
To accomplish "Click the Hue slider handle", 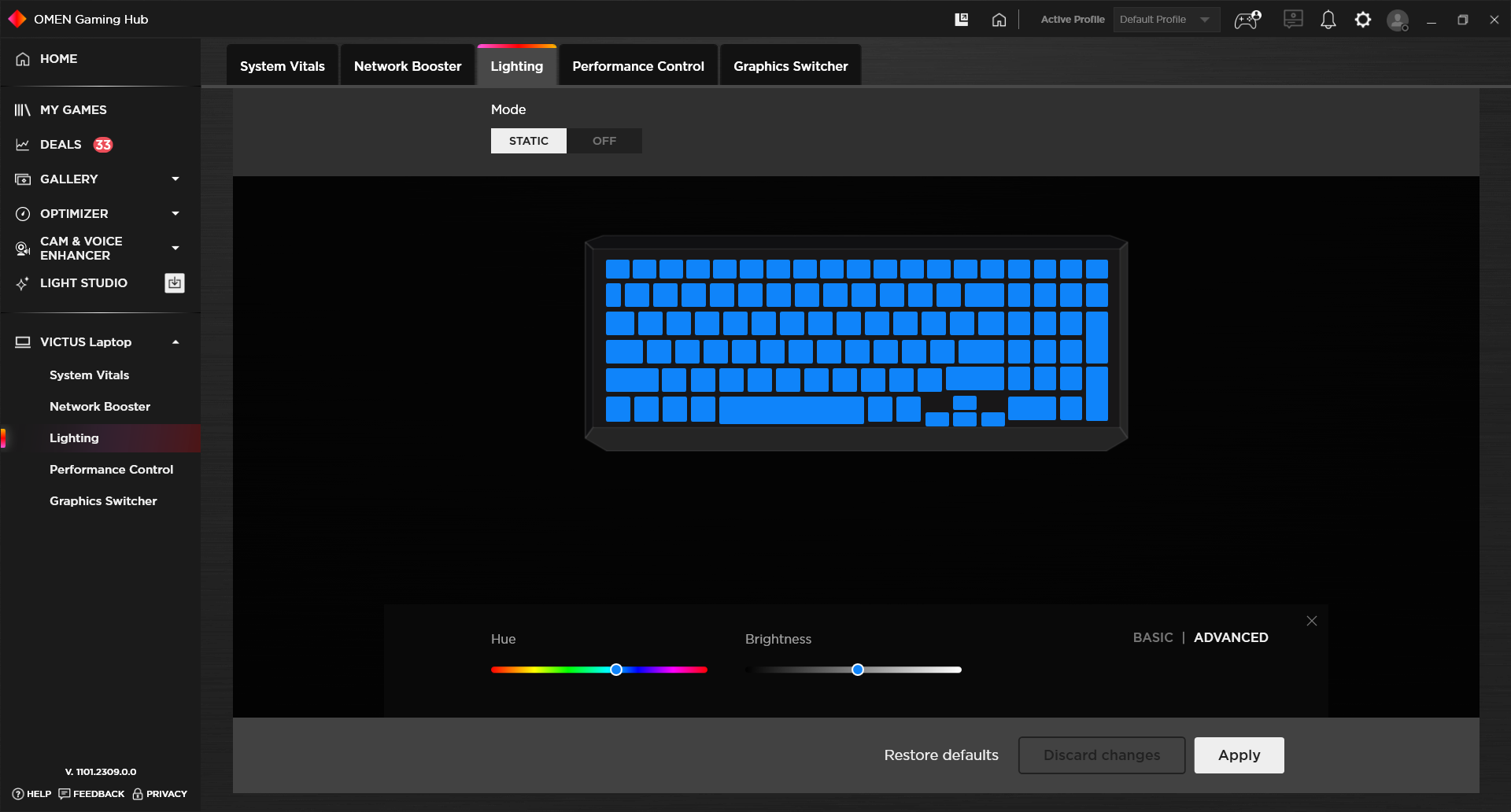I will tap(616, 670).
